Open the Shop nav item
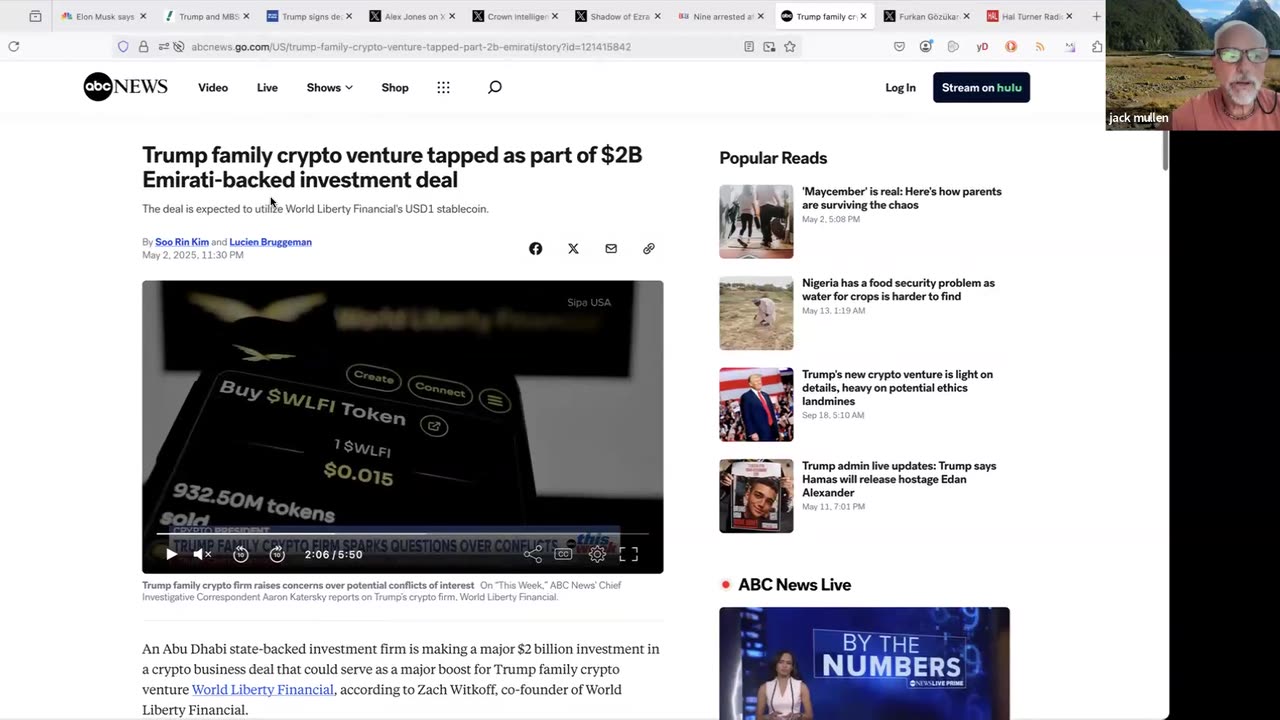Viewport: 1280px width, 720px height. click(x=395, y=87)
